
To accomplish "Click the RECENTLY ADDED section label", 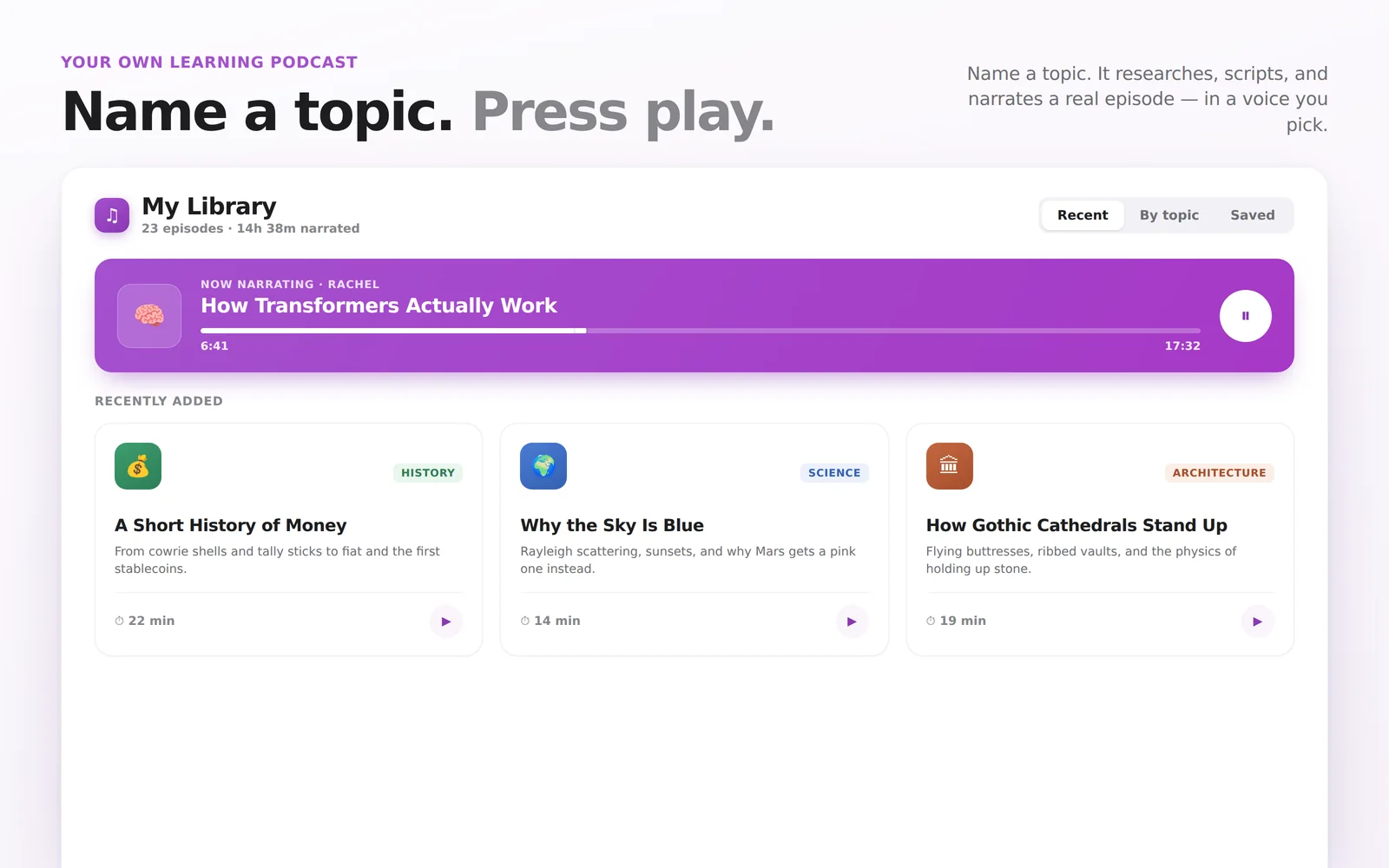I will tap(159, 401).
